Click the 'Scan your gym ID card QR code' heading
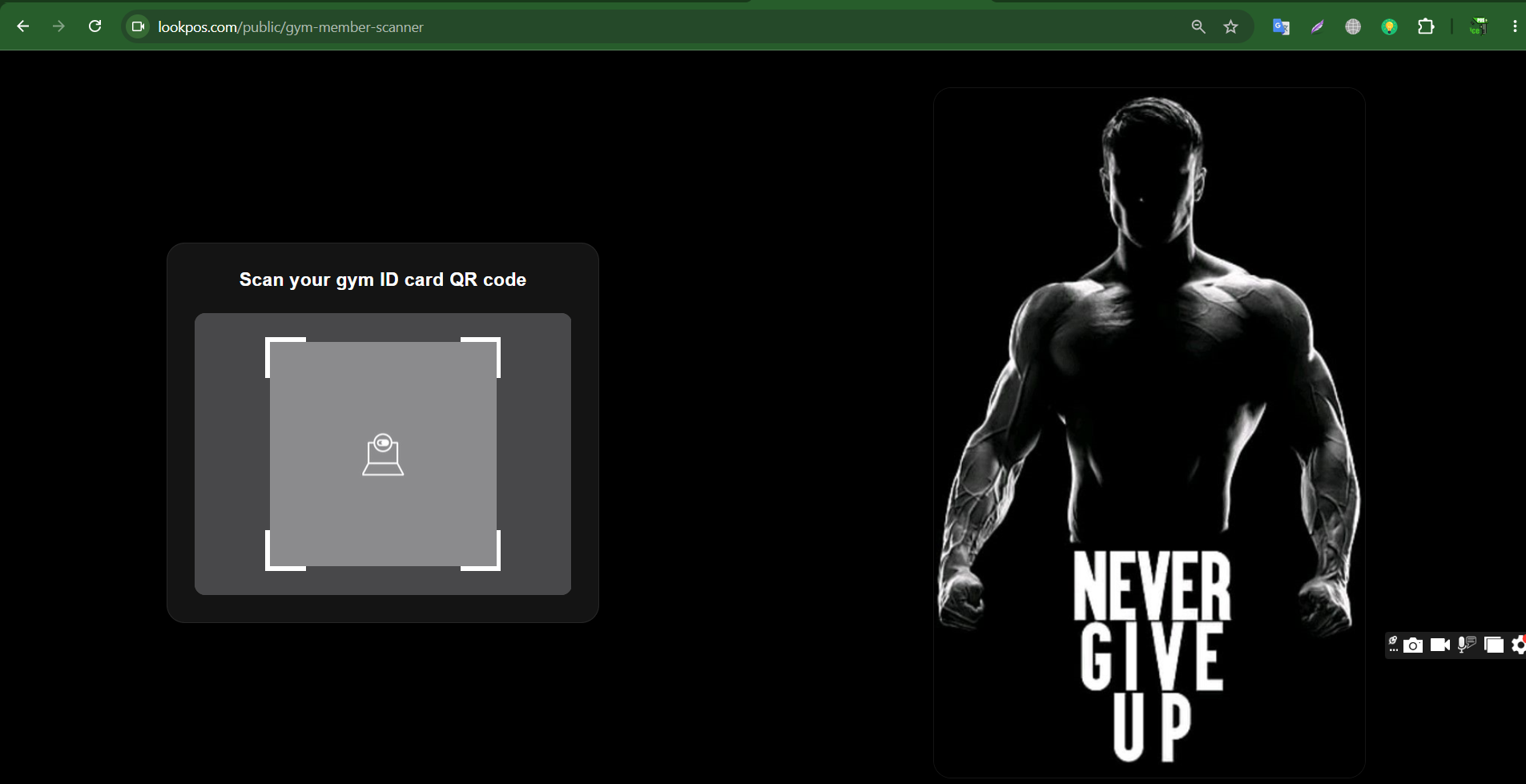 pyautogui.click(x=383, y=279)
